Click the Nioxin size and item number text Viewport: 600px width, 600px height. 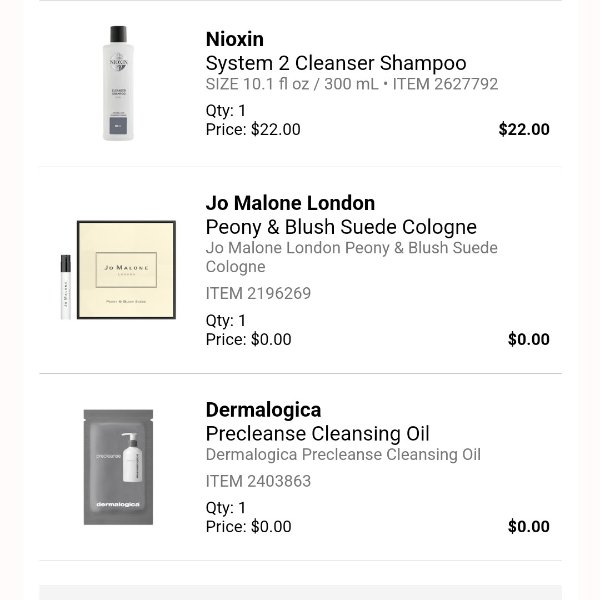(351, 85)
